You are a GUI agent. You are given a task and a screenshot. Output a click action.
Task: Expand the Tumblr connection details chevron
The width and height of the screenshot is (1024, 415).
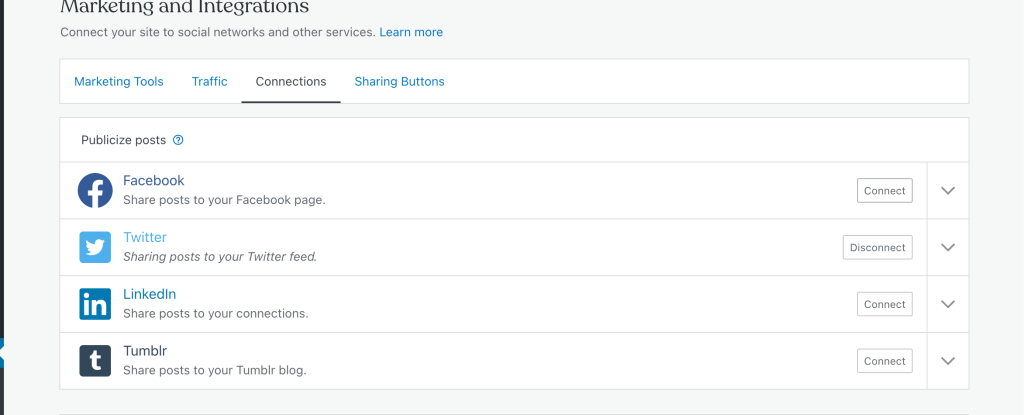point(948,361)
